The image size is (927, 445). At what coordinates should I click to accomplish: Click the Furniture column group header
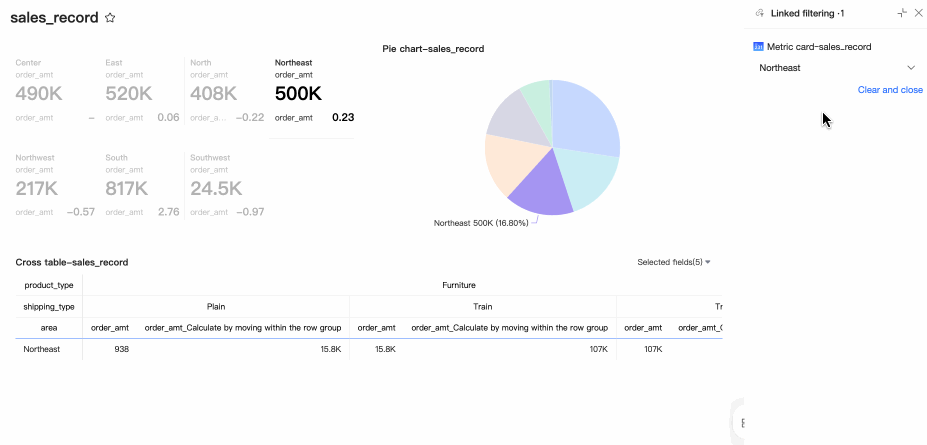[x=459, y=285]
